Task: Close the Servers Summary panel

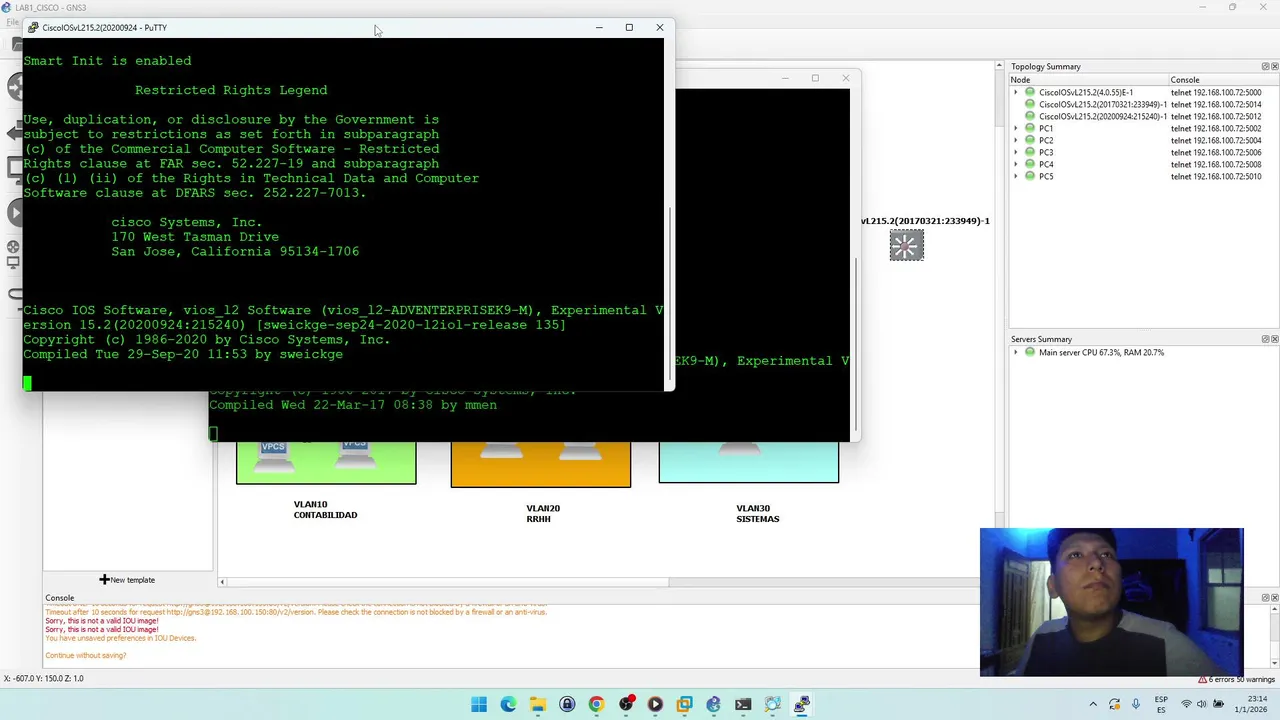Action: 1274,339
